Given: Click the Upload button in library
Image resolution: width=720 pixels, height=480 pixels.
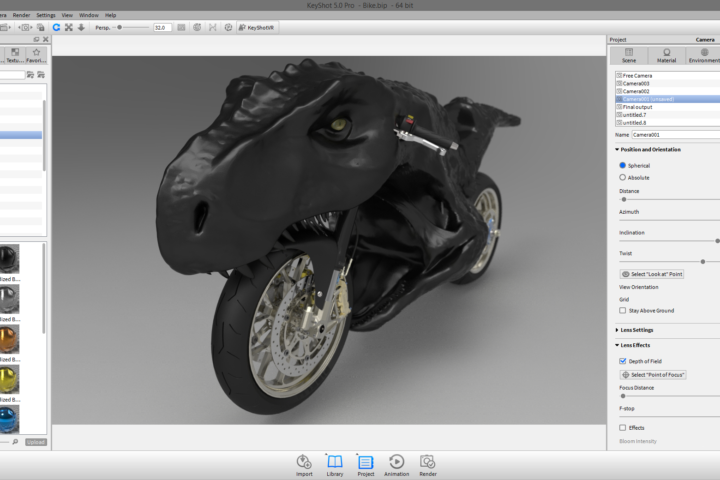Looking at the screenshot, I should (36, 442).
